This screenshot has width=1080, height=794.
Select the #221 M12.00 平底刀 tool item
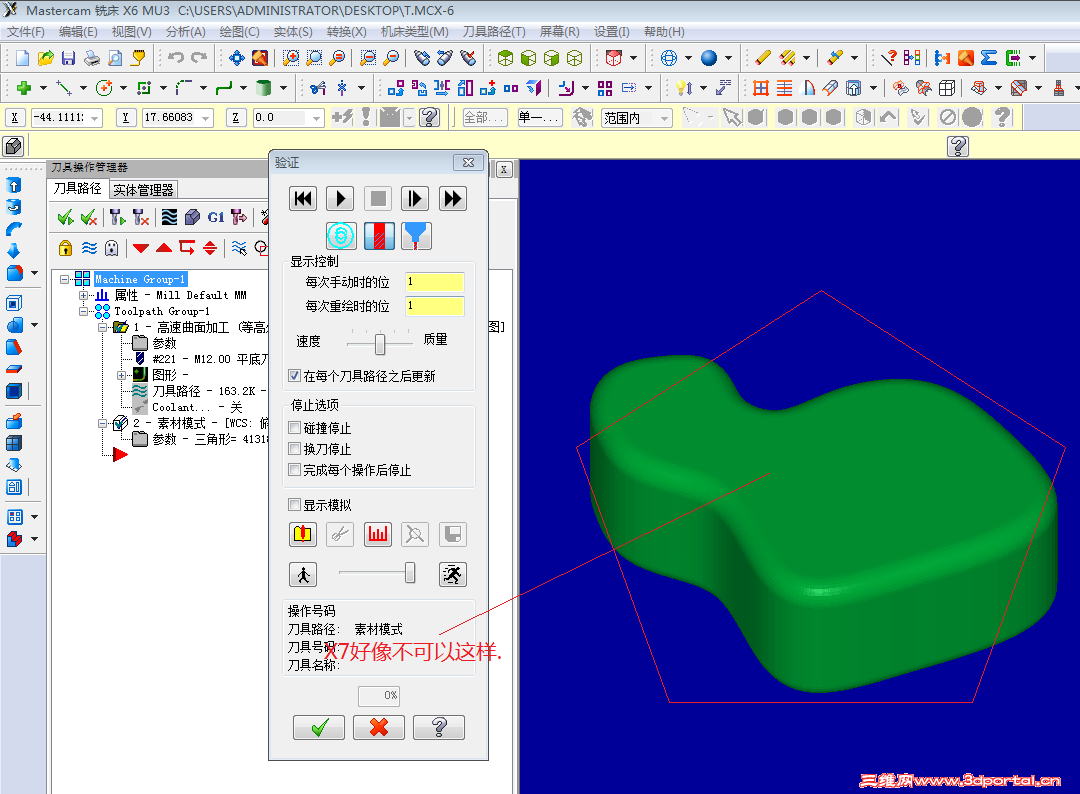click(x=210, y=359)
